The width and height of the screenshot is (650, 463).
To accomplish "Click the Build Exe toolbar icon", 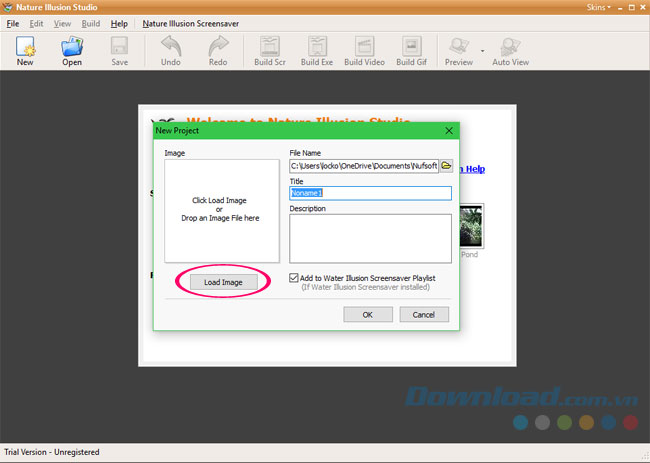I will [x=317, y=46].
